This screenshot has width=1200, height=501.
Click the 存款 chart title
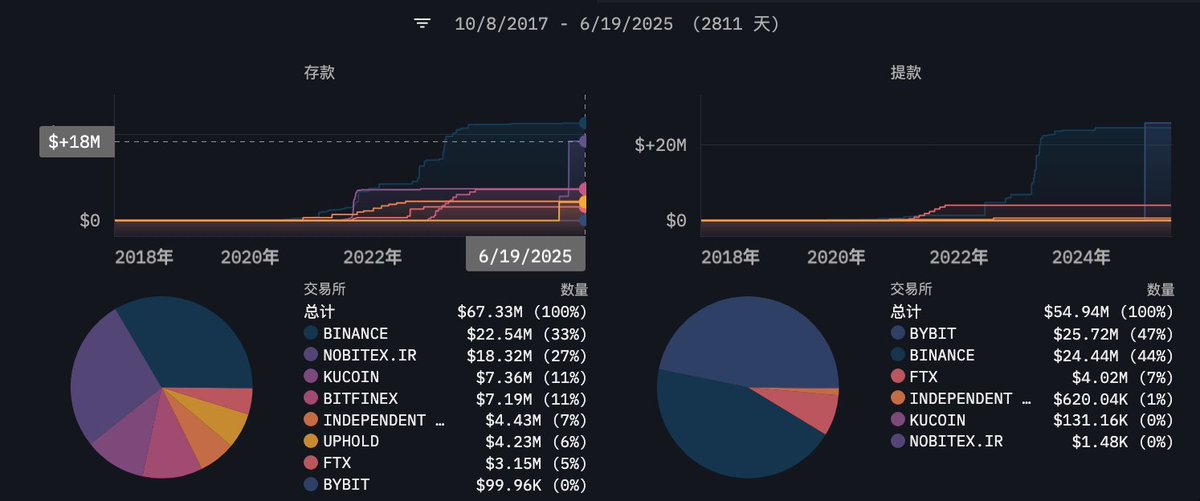tap(320, 73)
